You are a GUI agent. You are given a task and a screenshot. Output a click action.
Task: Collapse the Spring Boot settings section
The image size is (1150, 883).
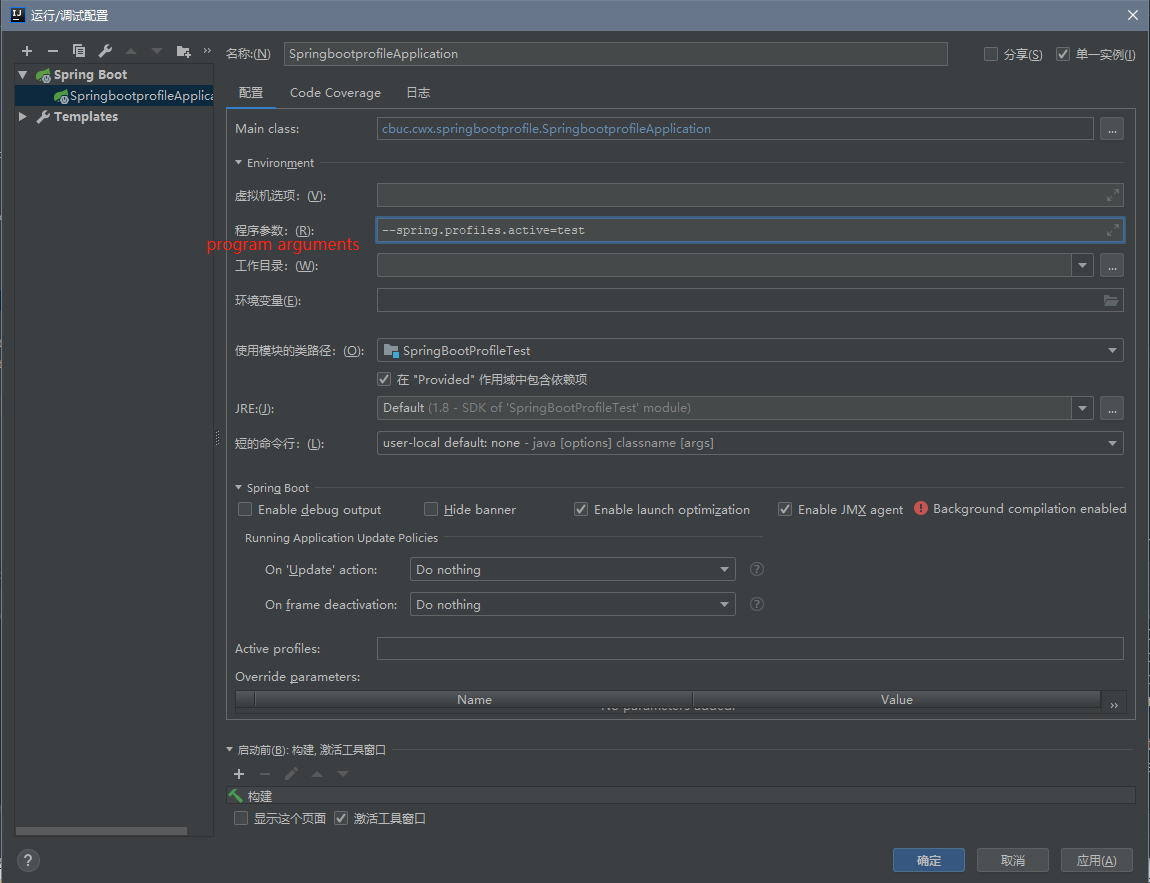point(238,488)
